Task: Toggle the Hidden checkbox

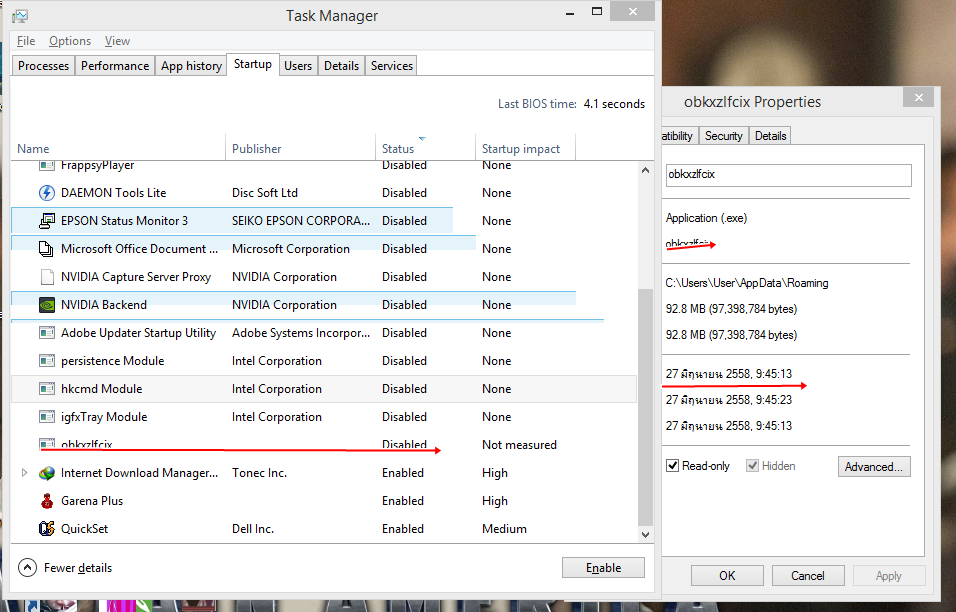Action: 752,466
